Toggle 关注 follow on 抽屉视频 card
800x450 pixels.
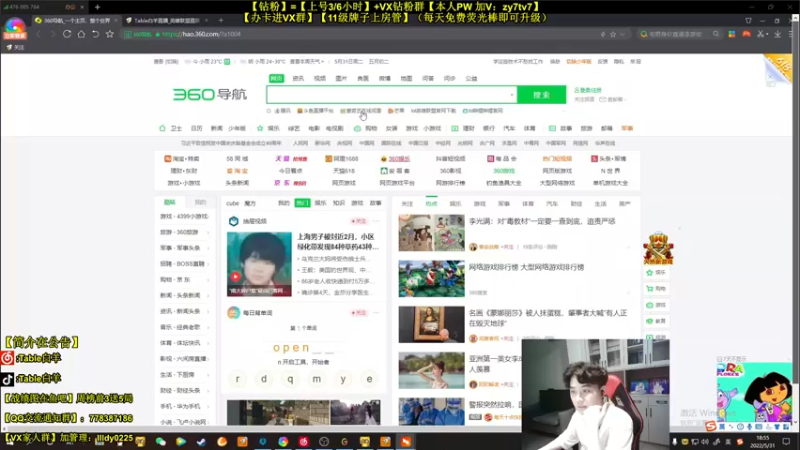pos(359,221)
